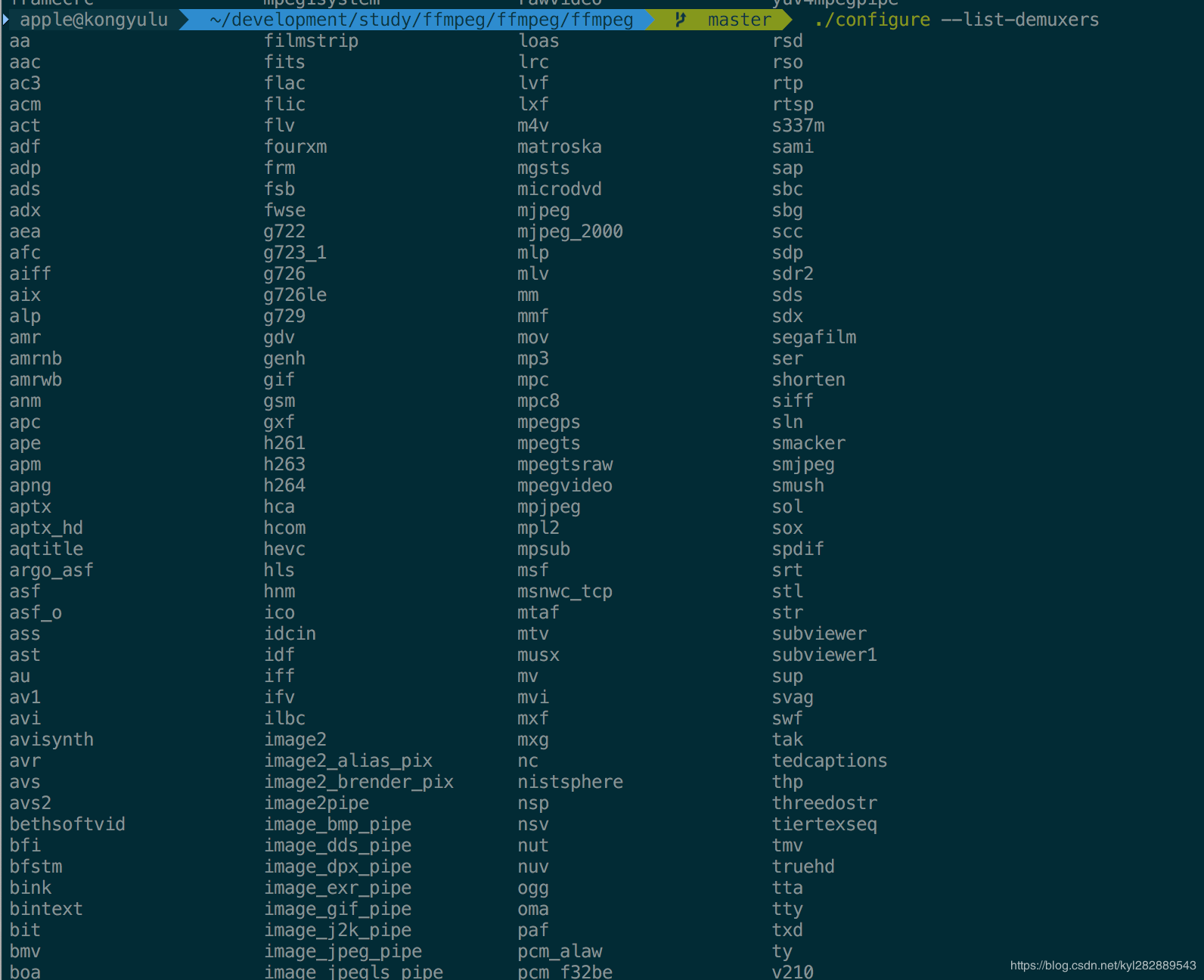Image resolution: width=1204 pixels, height=980 pixels.
Task: Select the 'mov' entry
Action: [x=534, y=337]
